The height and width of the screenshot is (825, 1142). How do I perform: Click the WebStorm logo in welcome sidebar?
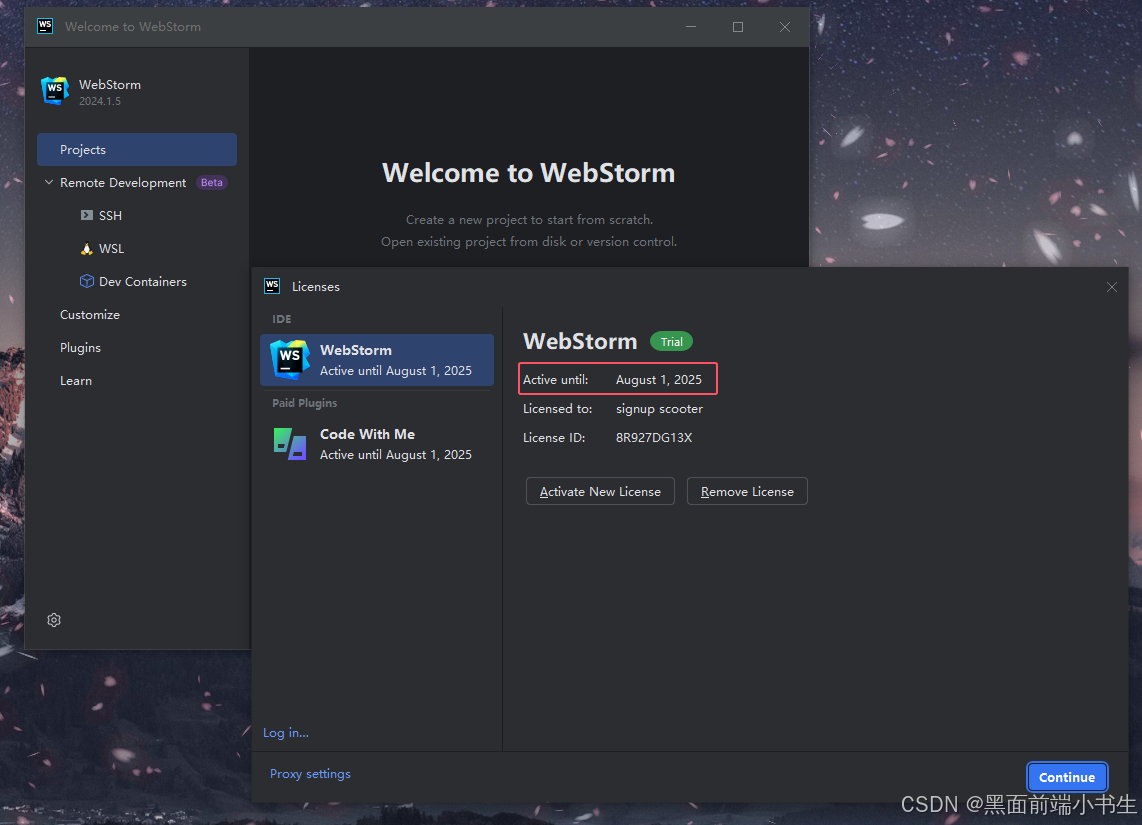pos(55,91)
